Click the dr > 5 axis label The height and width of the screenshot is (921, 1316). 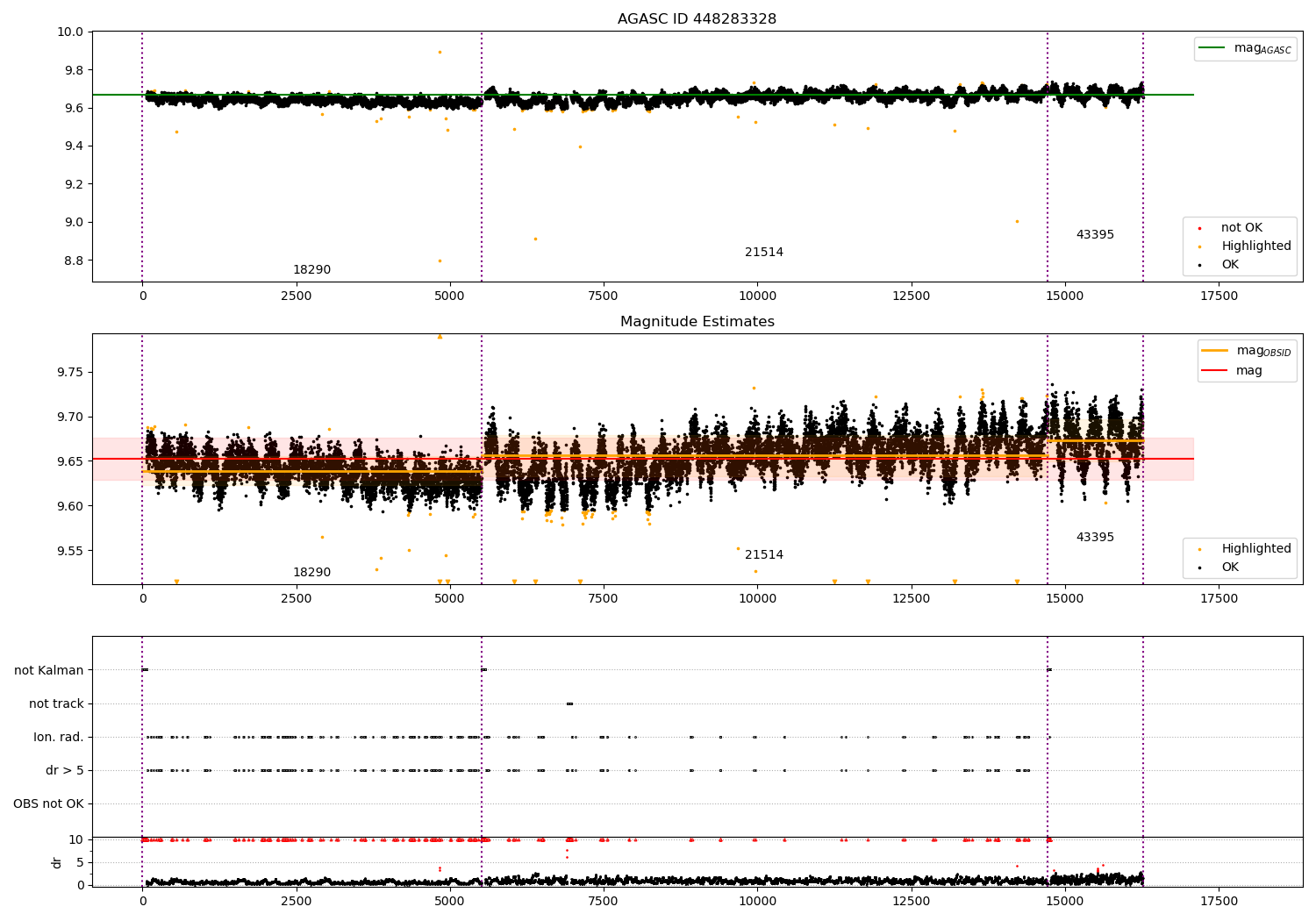pos(65,770)
